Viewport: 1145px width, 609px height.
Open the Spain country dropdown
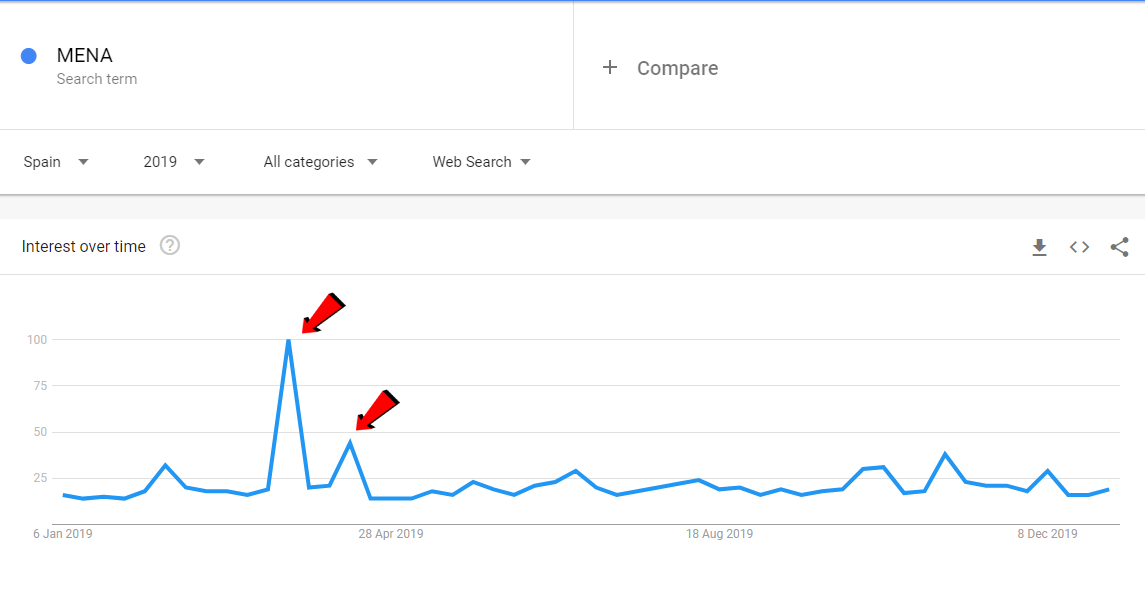pos(55,162)
